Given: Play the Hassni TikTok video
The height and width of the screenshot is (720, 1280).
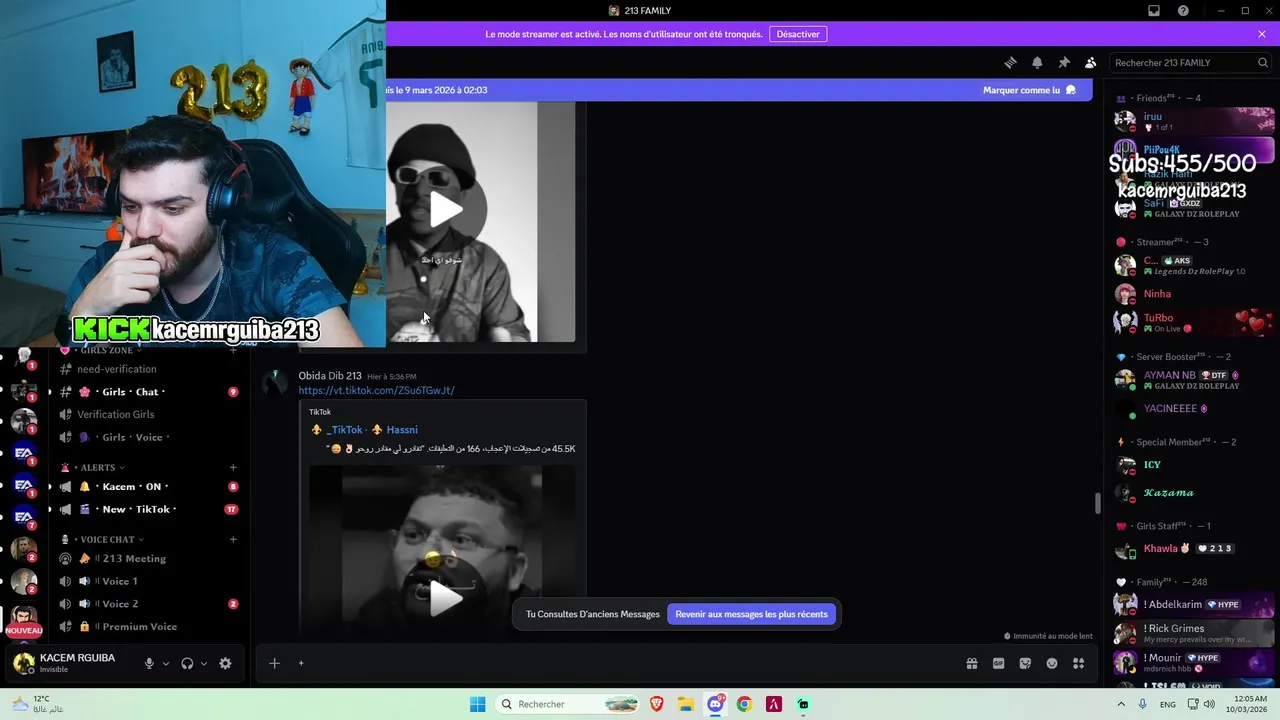Looking at the screenshot, I should point(446,598).
